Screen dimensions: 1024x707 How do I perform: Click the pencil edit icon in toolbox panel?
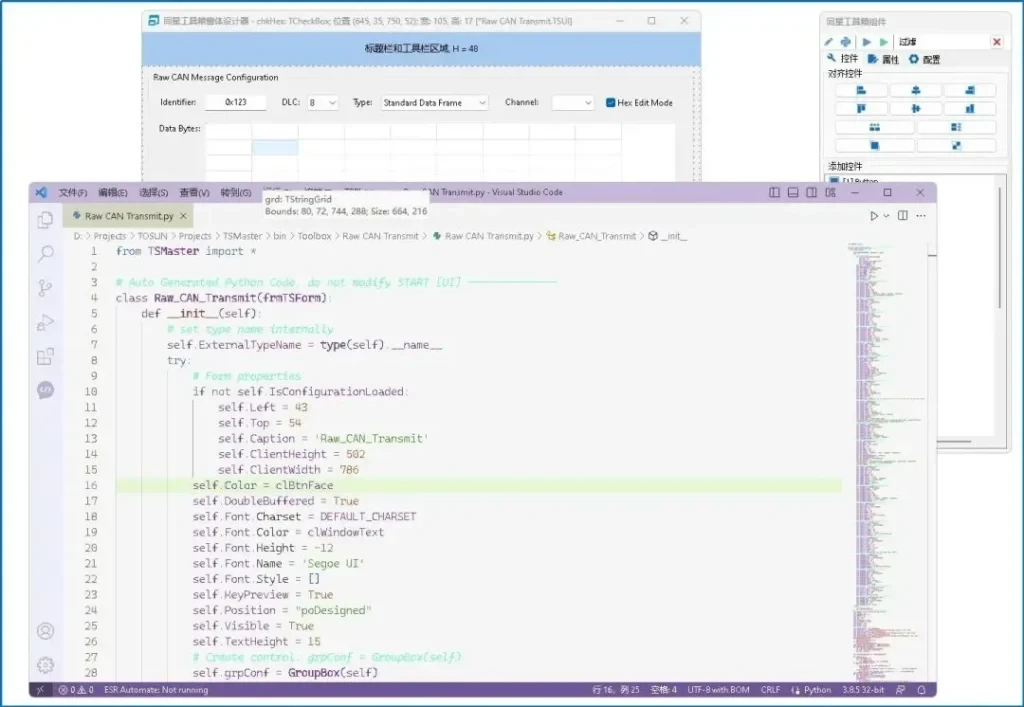click(829, 42)
